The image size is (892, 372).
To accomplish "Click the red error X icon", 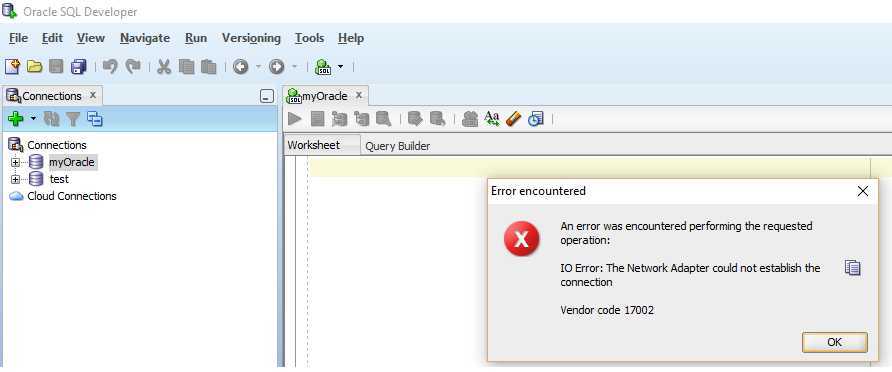I will tap(522, 239).
